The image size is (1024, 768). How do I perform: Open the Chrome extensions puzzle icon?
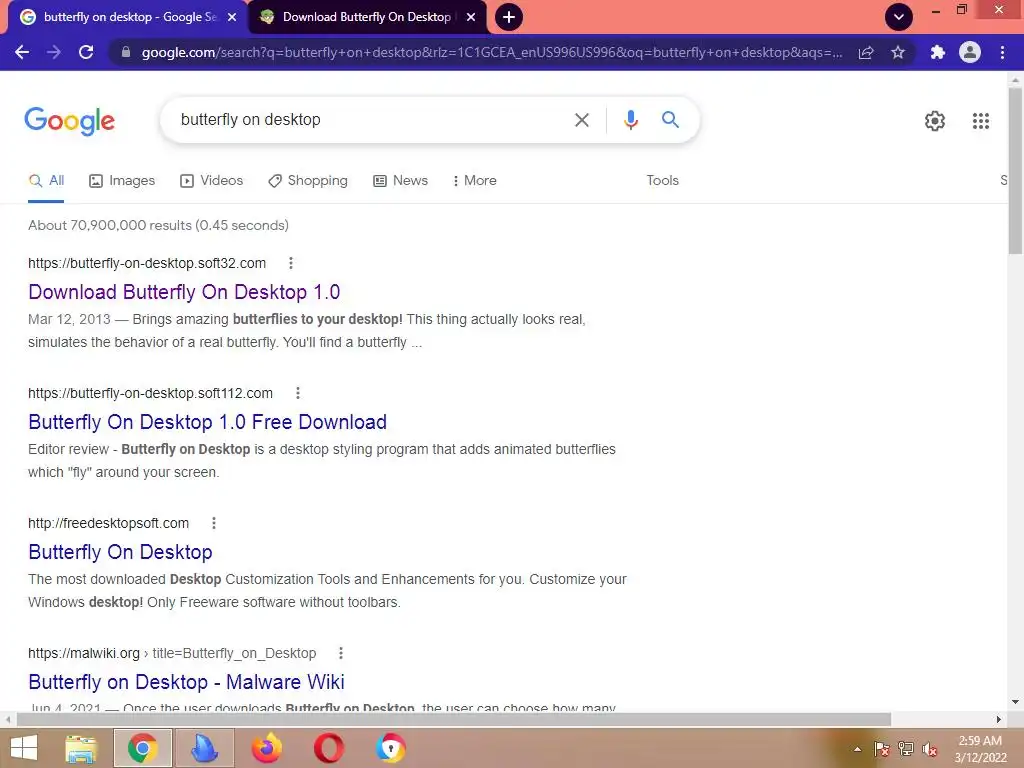coord(938,52)
